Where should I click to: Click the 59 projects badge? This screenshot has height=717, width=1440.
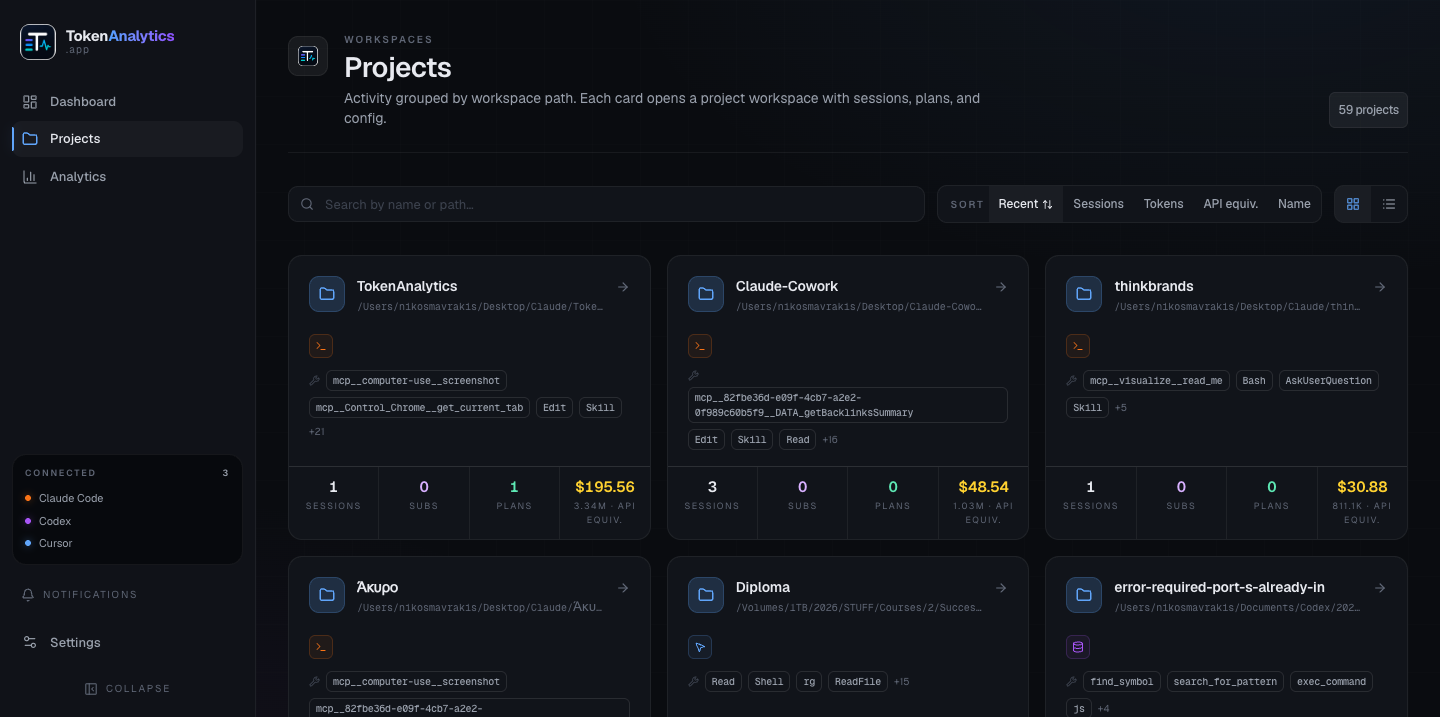pyautogui.click(x=1368, y=110)
